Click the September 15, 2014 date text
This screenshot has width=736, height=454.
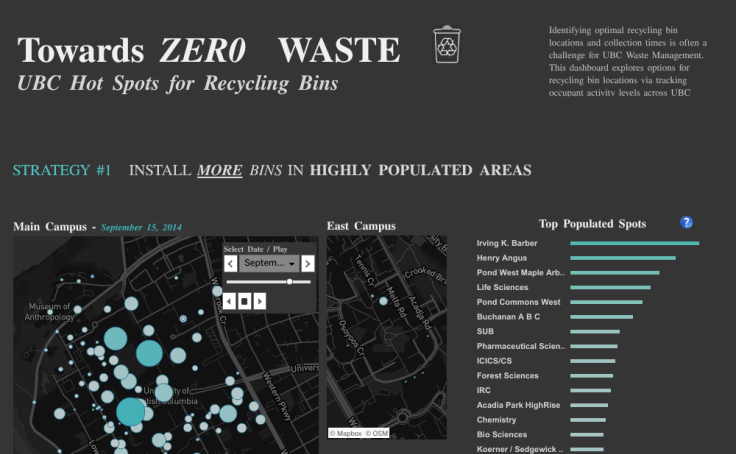141,228
